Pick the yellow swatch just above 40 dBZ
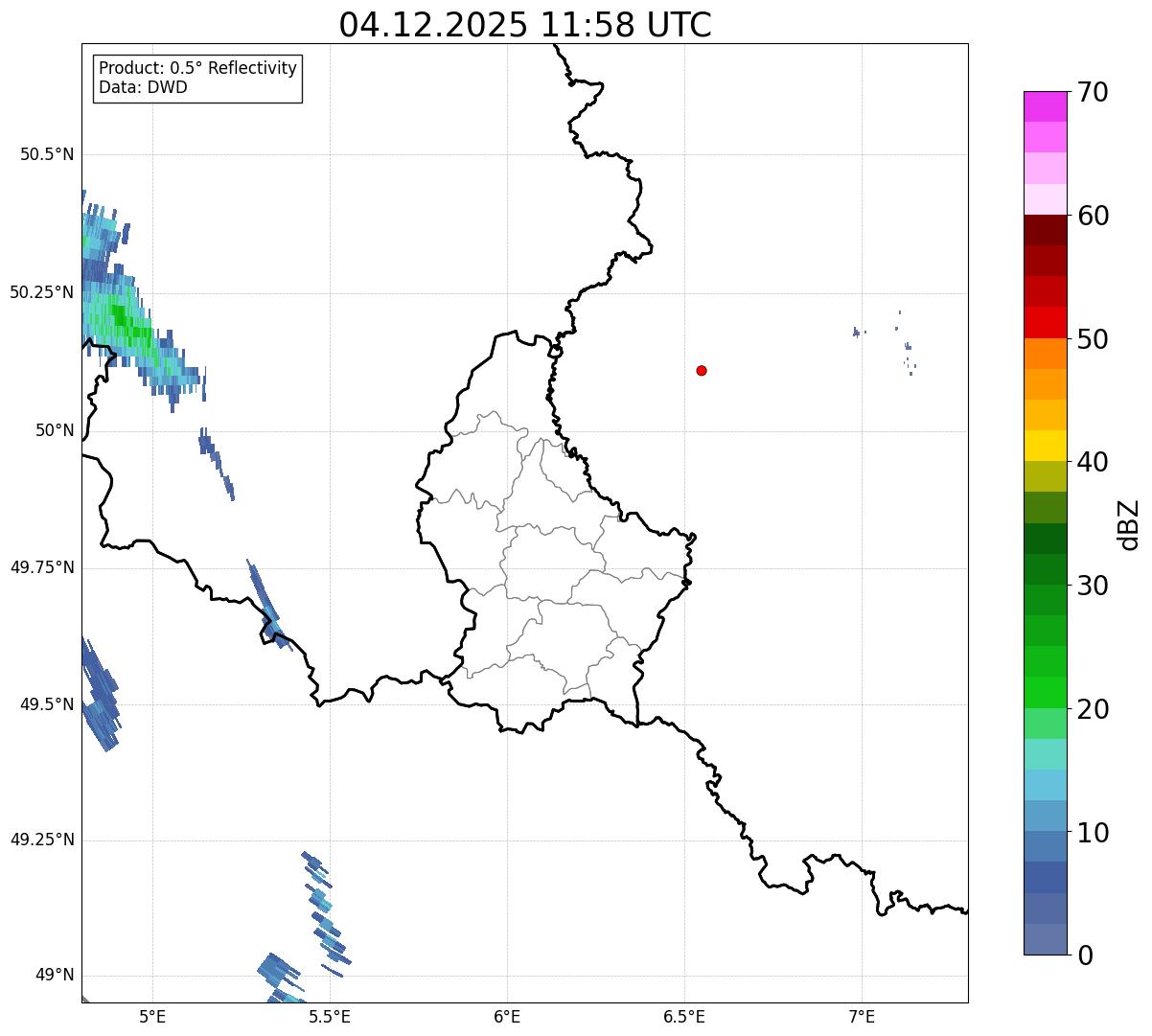Screen dimensions: 1152x1036 point(1045,446)
